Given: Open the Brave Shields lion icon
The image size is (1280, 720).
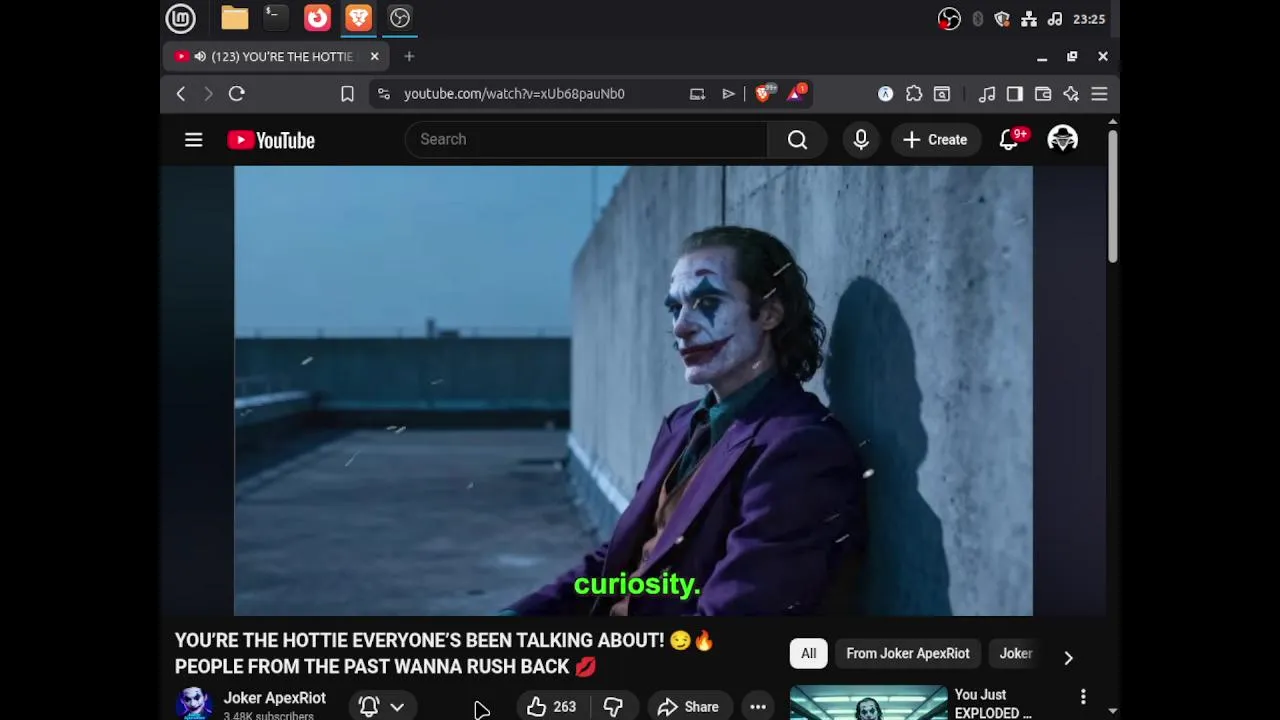Looking at the screenshot, I should click(x=763, y=93).
